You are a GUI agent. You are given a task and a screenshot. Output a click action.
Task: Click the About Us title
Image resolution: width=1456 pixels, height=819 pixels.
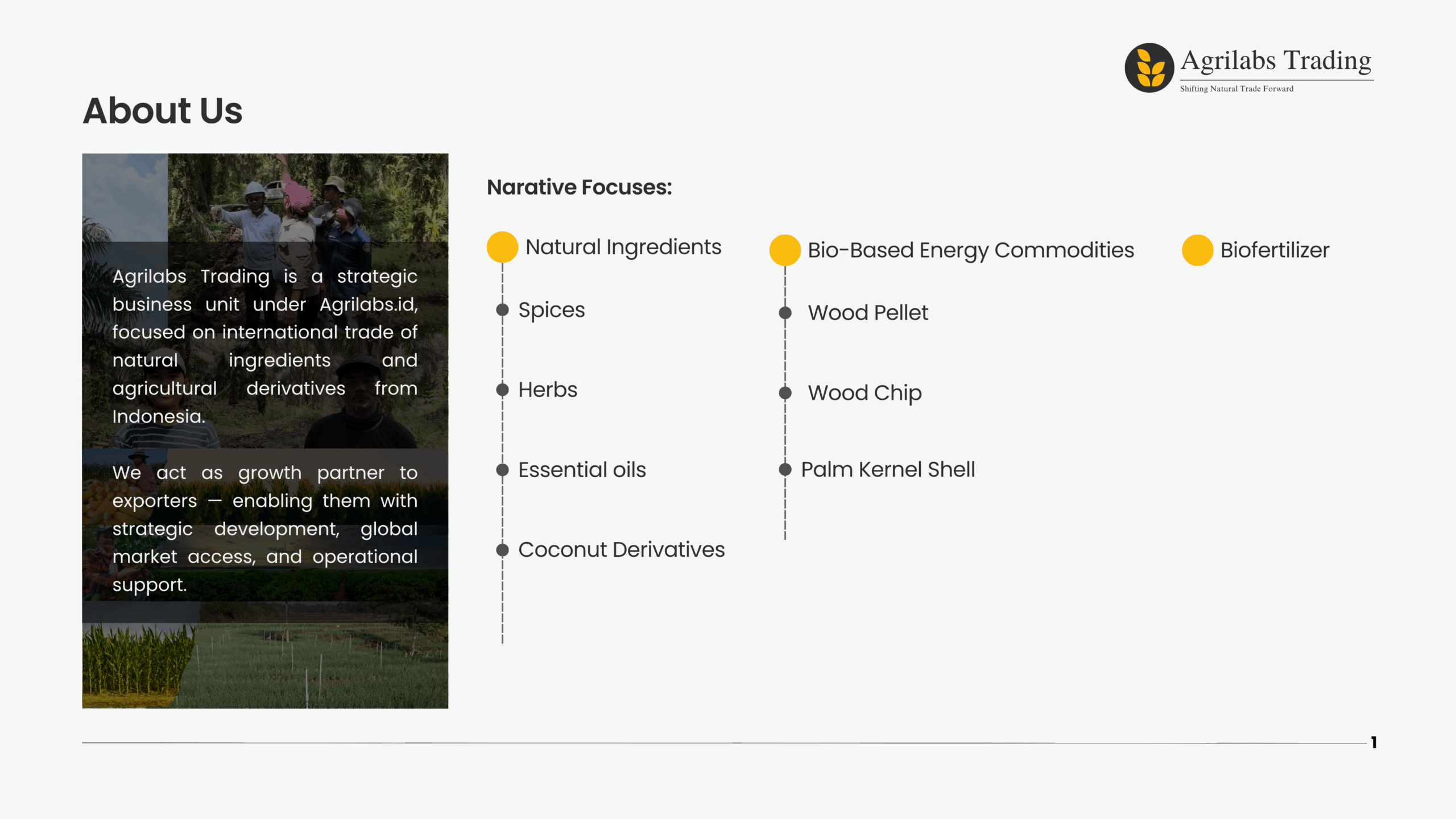(163, 110)
